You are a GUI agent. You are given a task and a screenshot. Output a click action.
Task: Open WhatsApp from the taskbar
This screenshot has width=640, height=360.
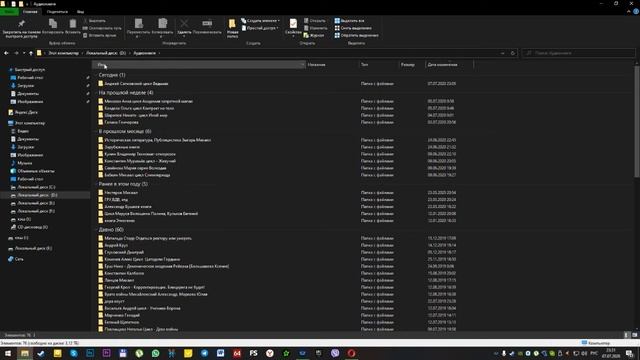(156, 353)
